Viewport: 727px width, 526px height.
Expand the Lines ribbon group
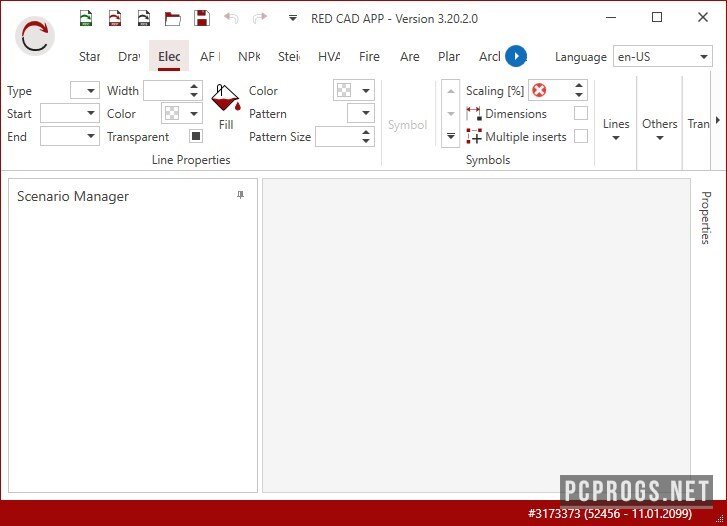(x=616, y=129)
